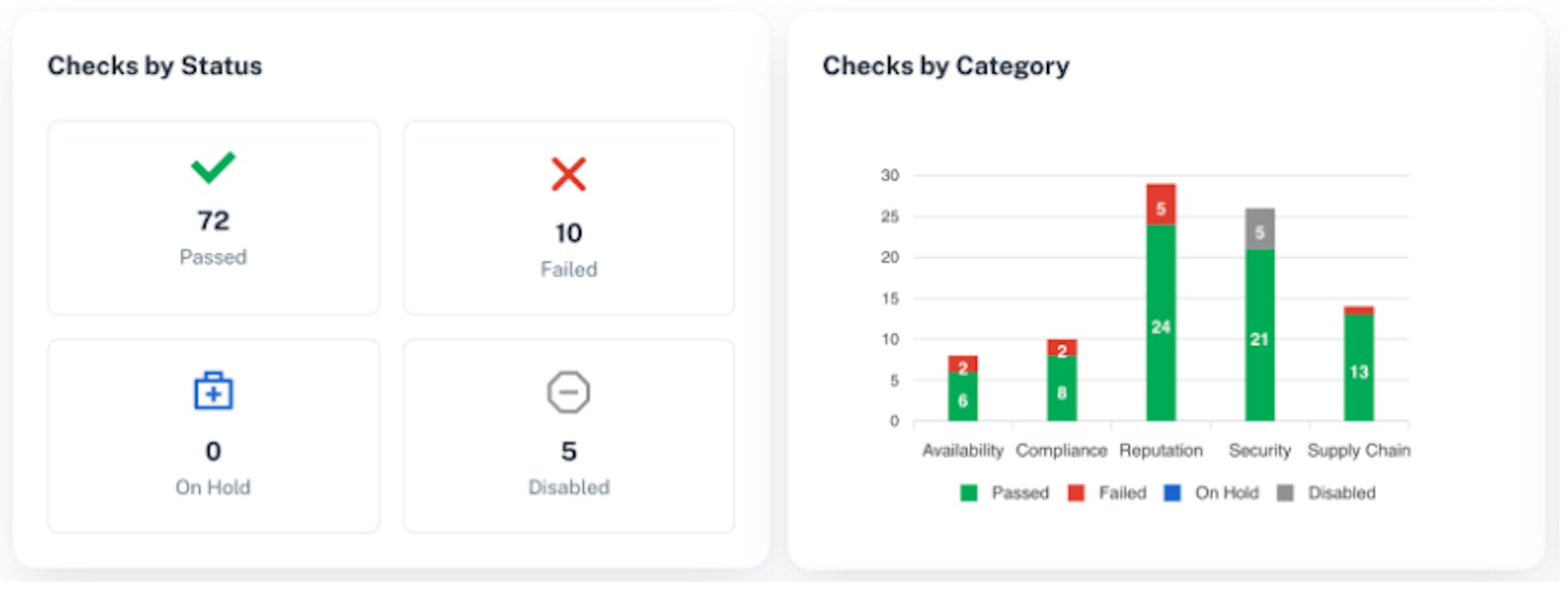Click the Security axis category label

click(x=1259, y=450)
